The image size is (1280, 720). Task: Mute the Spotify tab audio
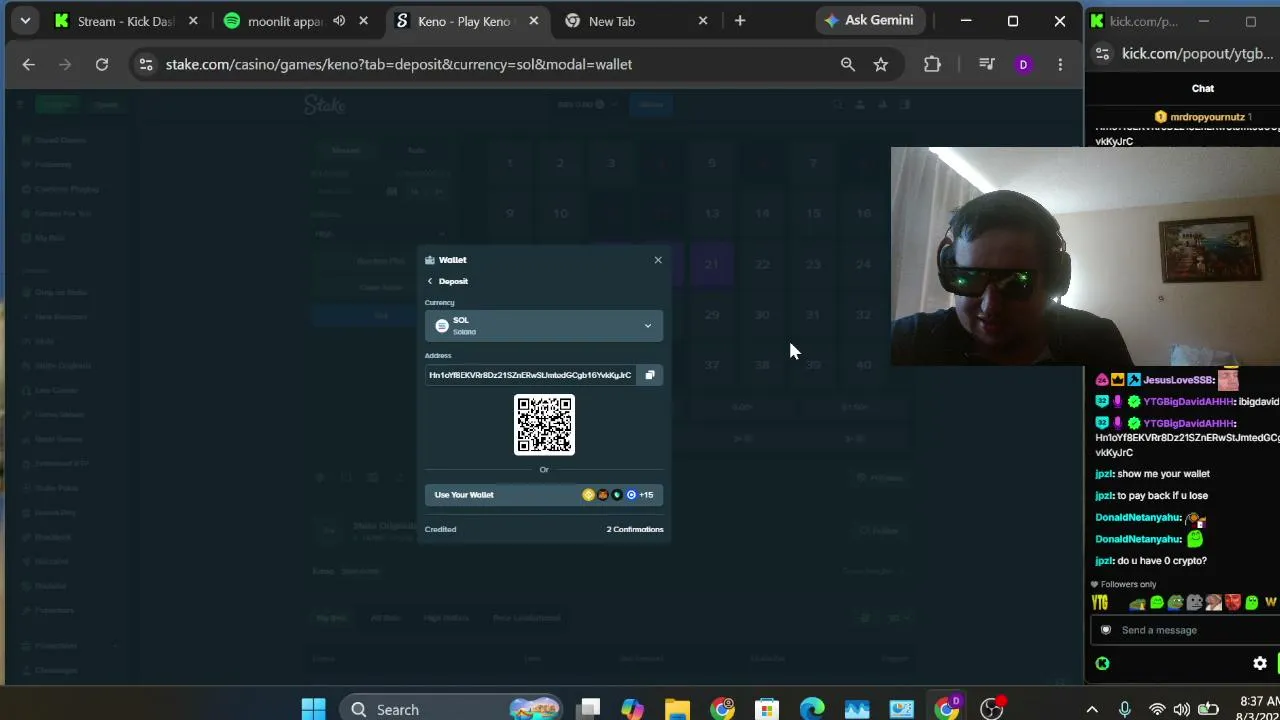point(339,21)
